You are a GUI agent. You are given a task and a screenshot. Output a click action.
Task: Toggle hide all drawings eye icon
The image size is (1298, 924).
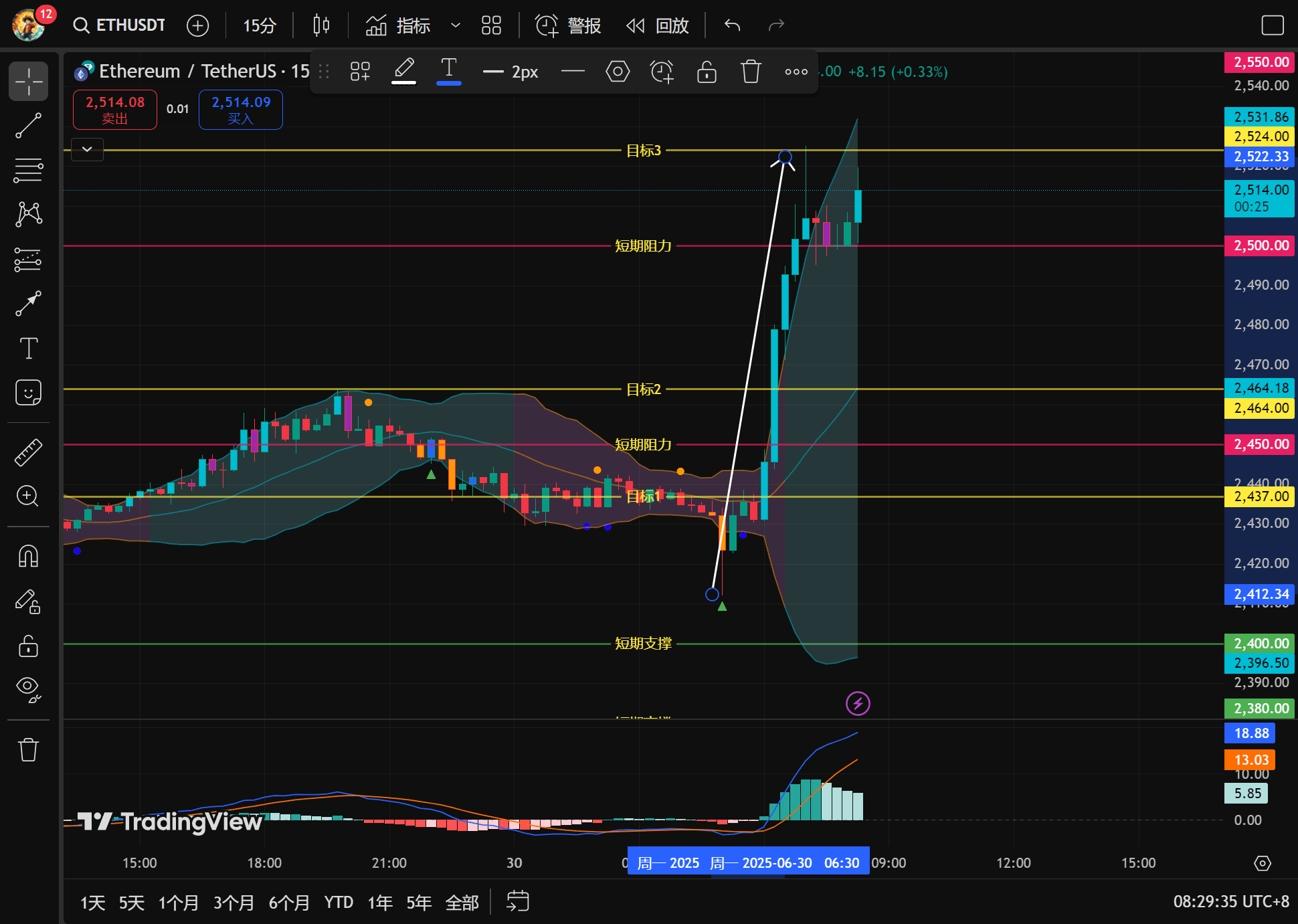pyautogui.click(x=28, y=690)
